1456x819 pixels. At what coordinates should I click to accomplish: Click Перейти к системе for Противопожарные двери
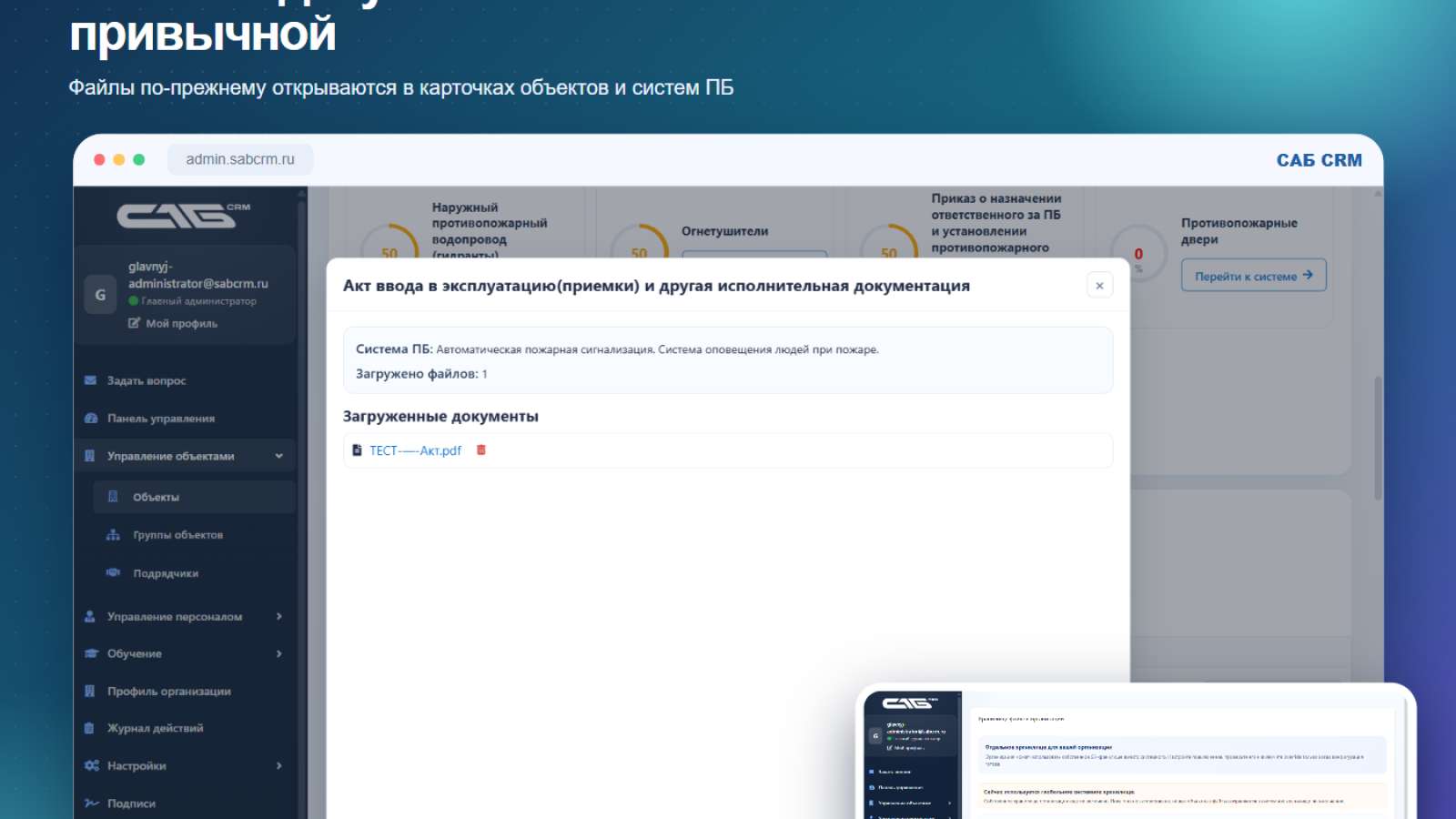point(1253,275)
